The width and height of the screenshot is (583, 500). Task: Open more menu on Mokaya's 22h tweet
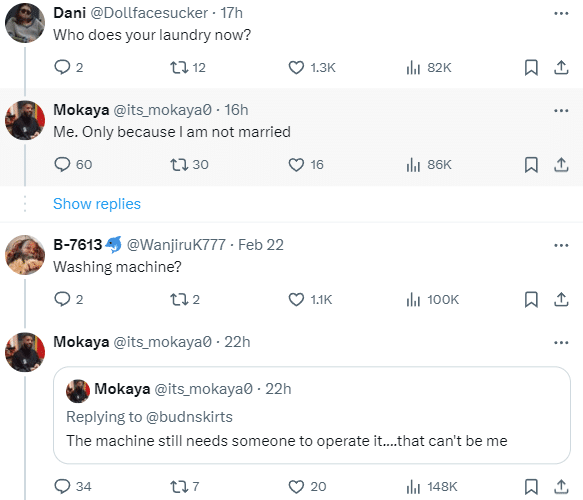coord(561,342)
